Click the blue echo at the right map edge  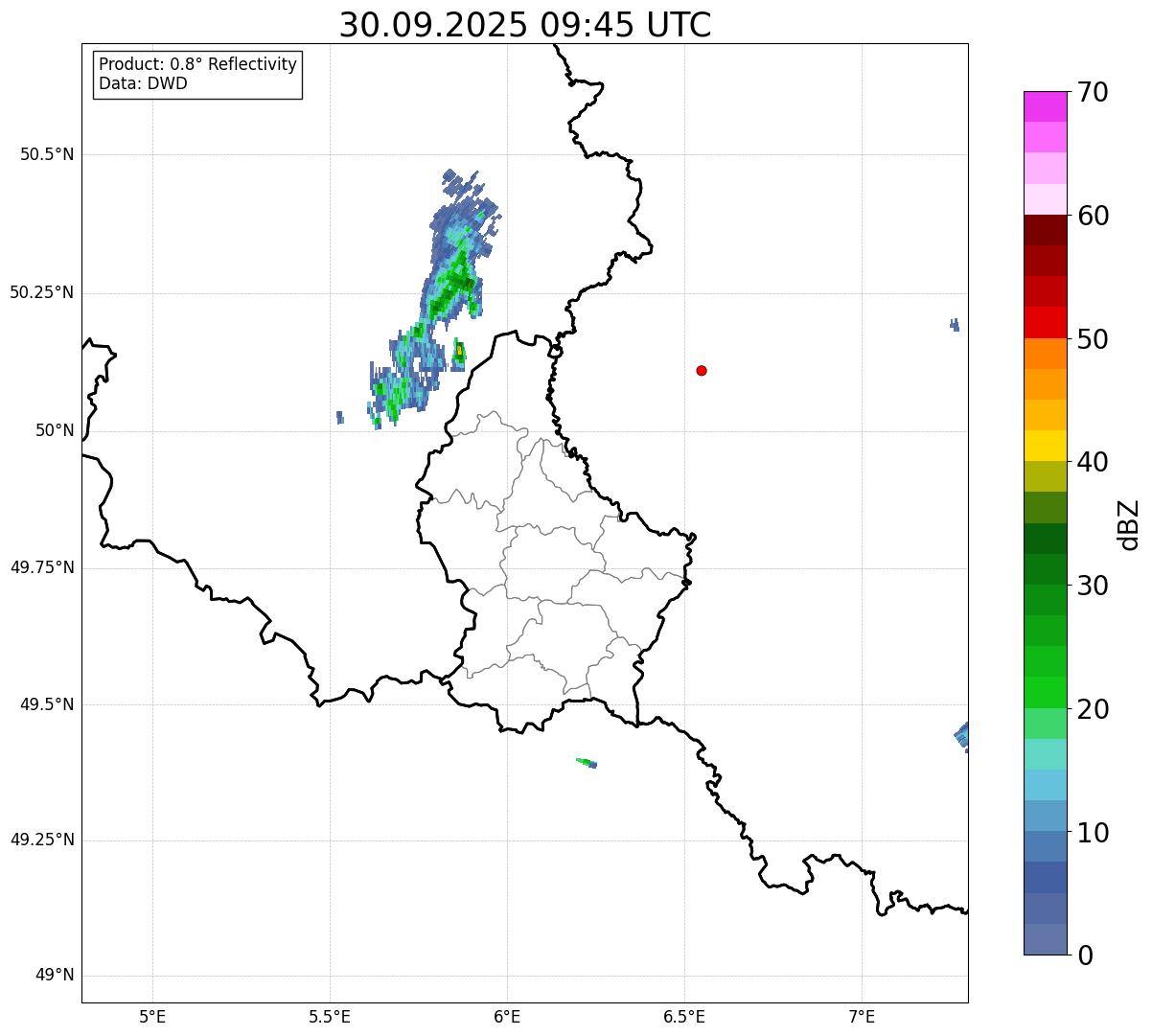click(961, 737)
